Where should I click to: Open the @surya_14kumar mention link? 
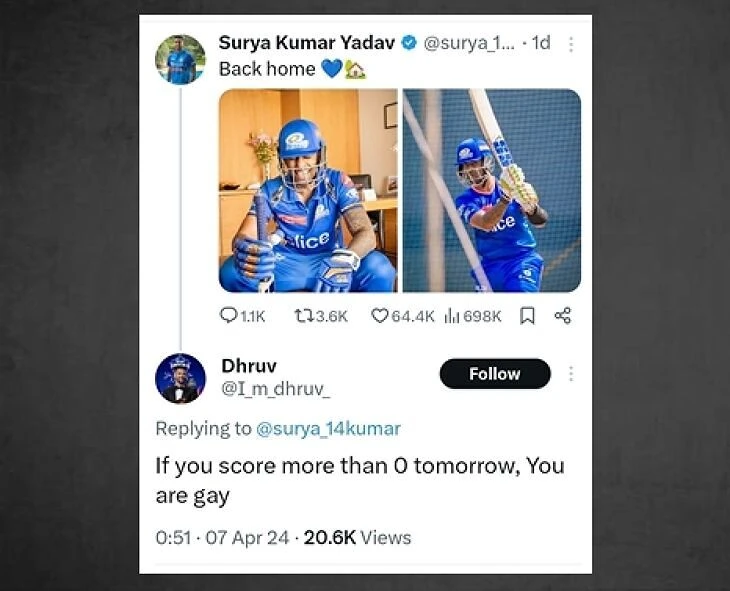328,429
